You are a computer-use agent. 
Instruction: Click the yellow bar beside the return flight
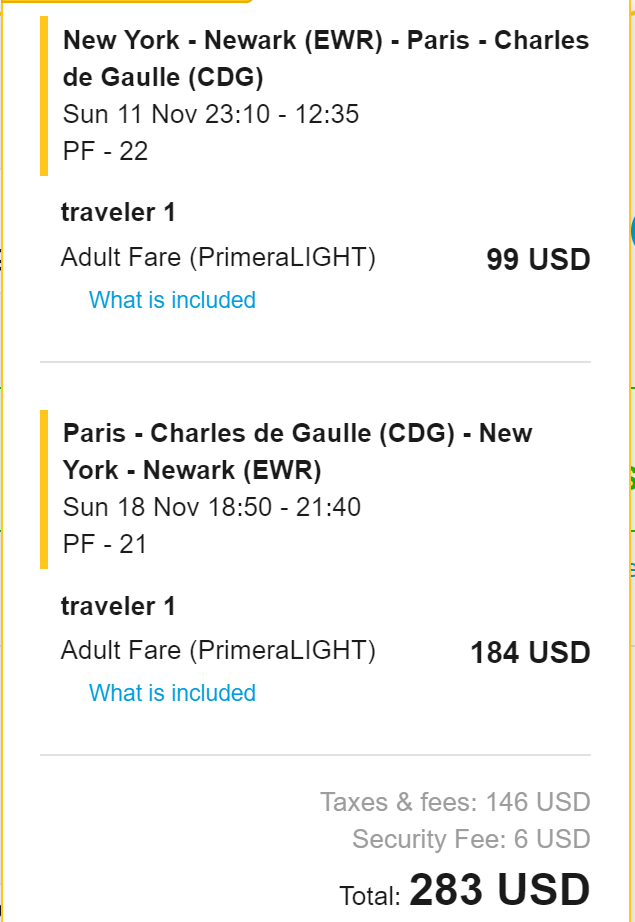coord(44,489)
